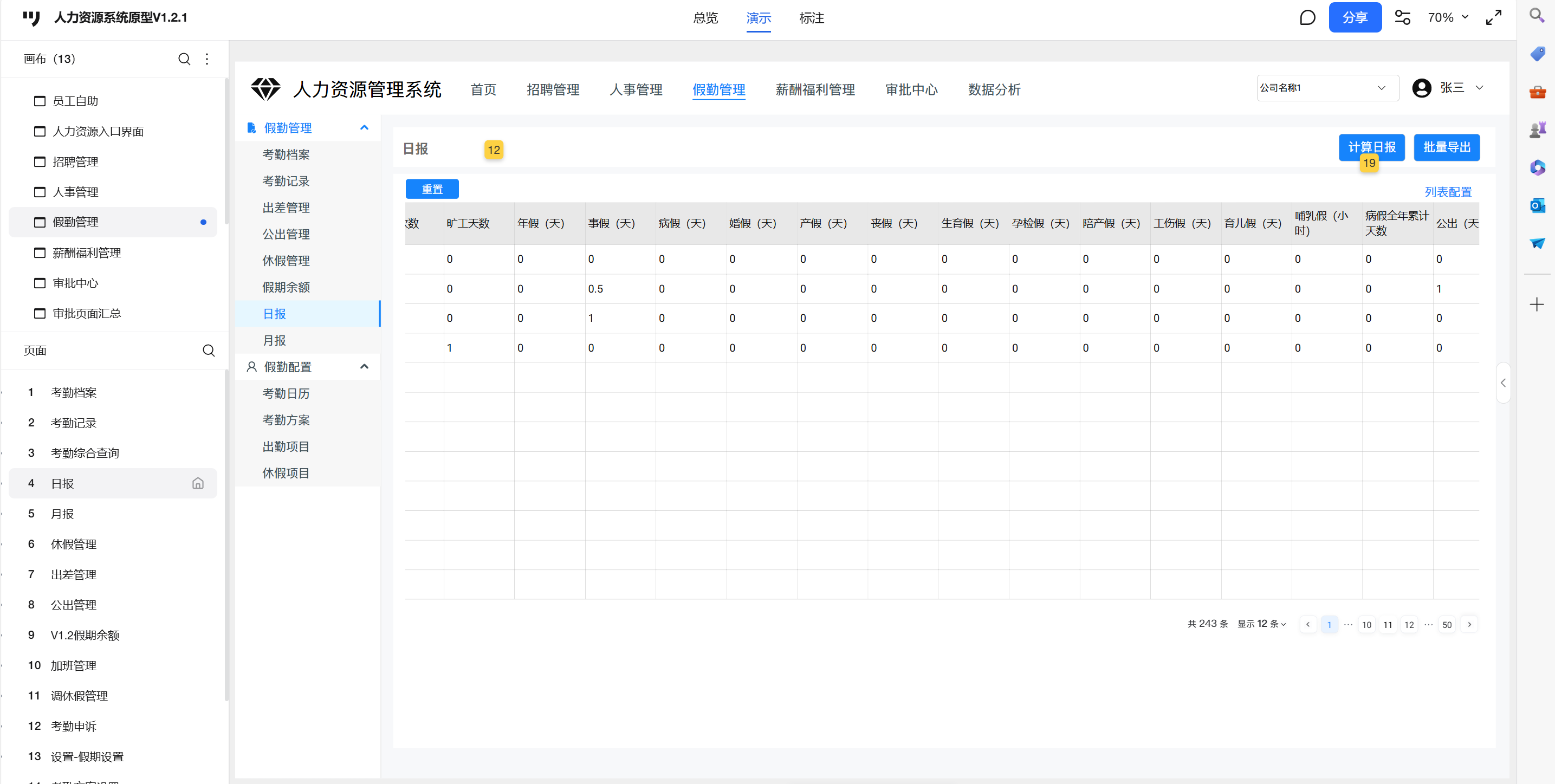The width and height of the screenshot is (1555, 784).
Task: Enter fullscreen with the expand arrows icon
Action: click(x=1493, y=17)
